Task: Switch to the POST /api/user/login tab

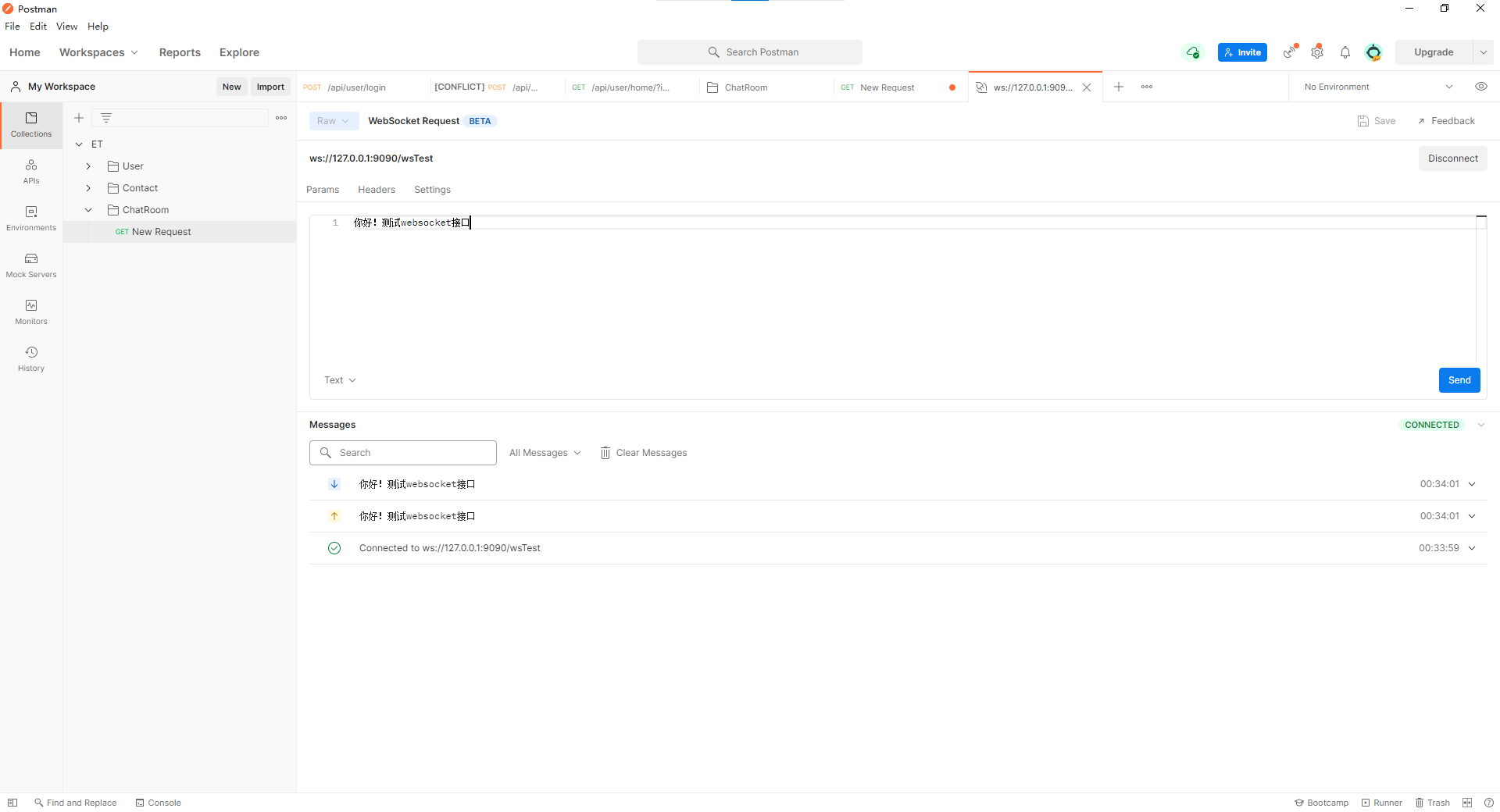Action: (x=363, y=87)
